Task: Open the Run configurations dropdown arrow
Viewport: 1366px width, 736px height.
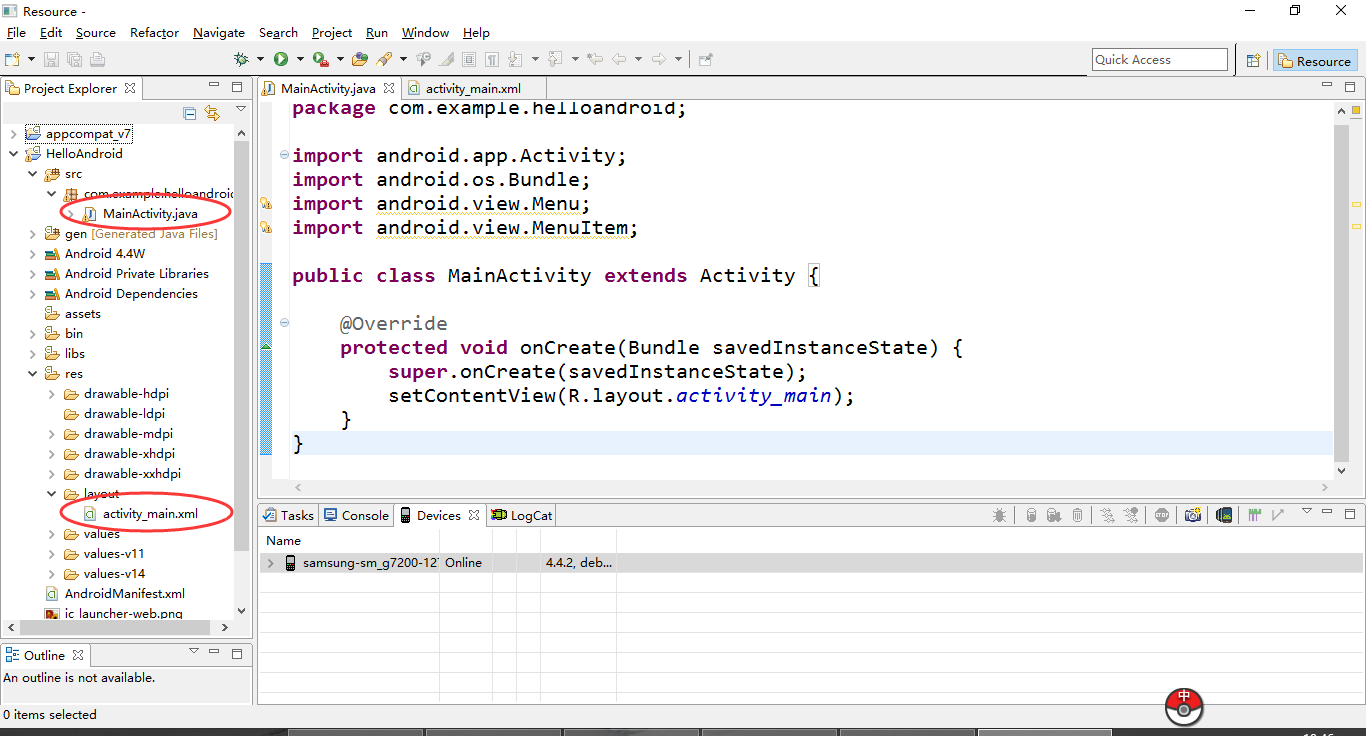Action: click(x=300, y=60)
